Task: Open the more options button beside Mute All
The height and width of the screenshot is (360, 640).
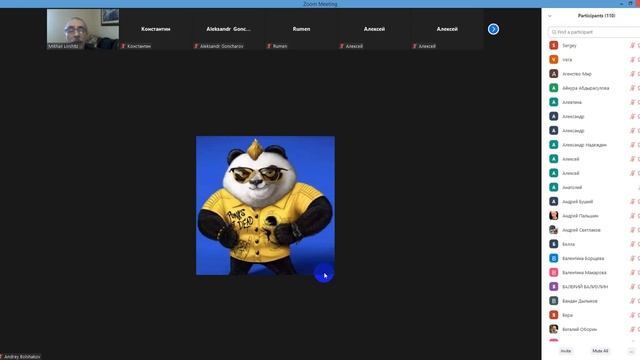Action: pos(631,351)
